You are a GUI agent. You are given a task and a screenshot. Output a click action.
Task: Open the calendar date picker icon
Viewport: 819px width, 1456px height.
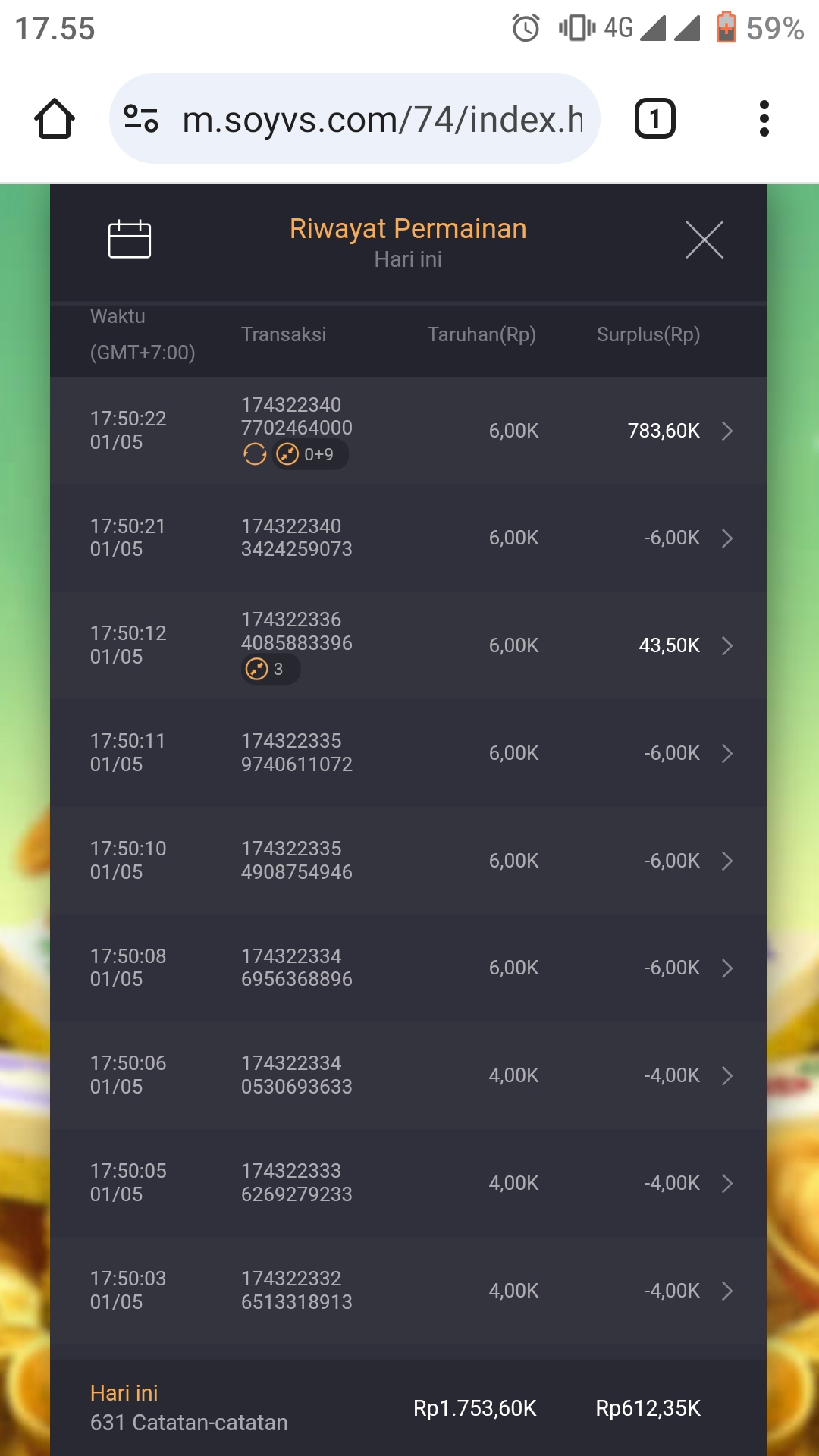(x=130, y=240)
